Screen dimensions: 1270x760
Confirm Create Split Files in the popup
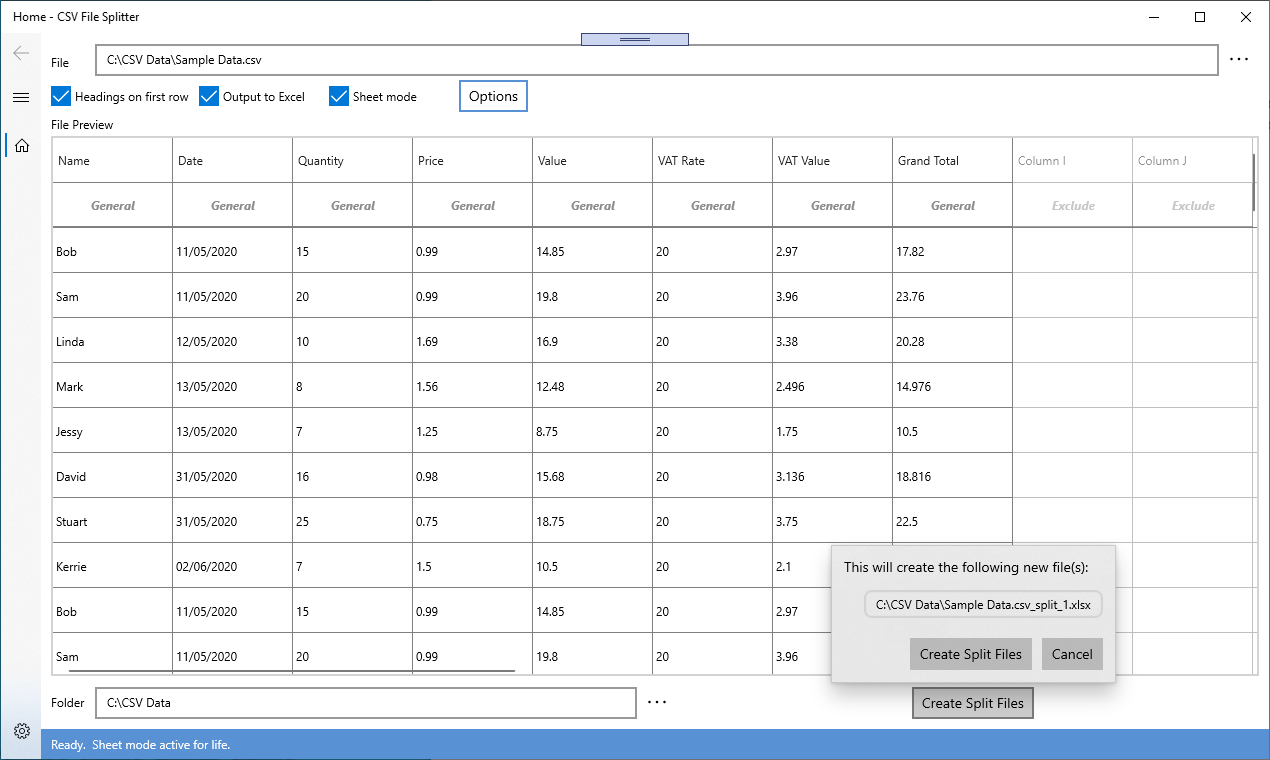970,653
